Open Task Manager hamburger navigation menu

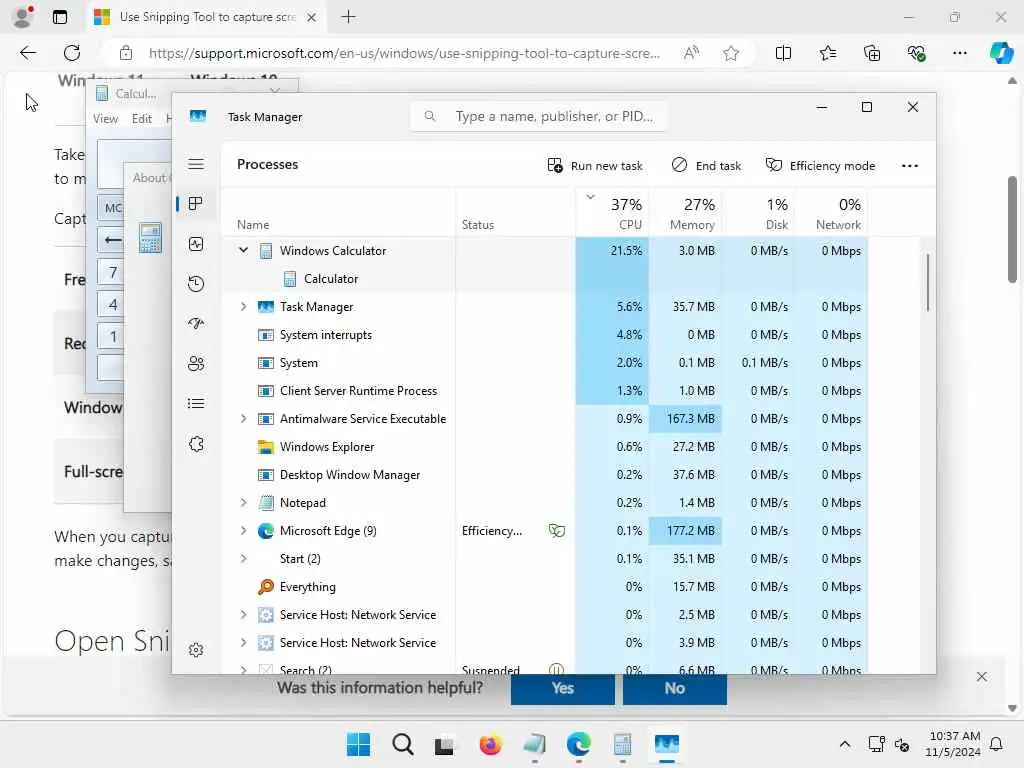click(x=196, y=164)
